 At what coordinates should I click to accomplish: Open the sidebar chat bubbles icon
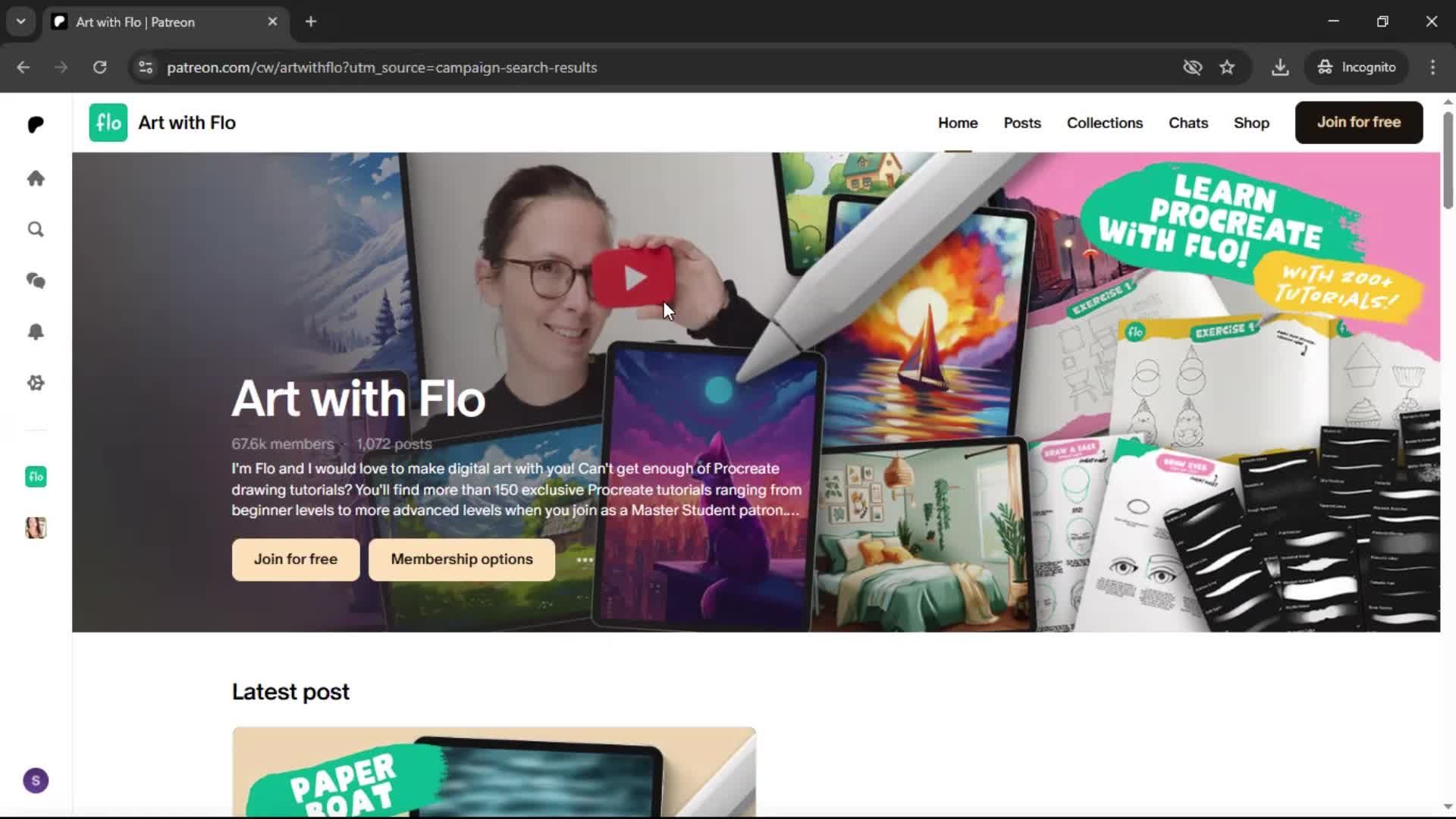coord(36,281)
